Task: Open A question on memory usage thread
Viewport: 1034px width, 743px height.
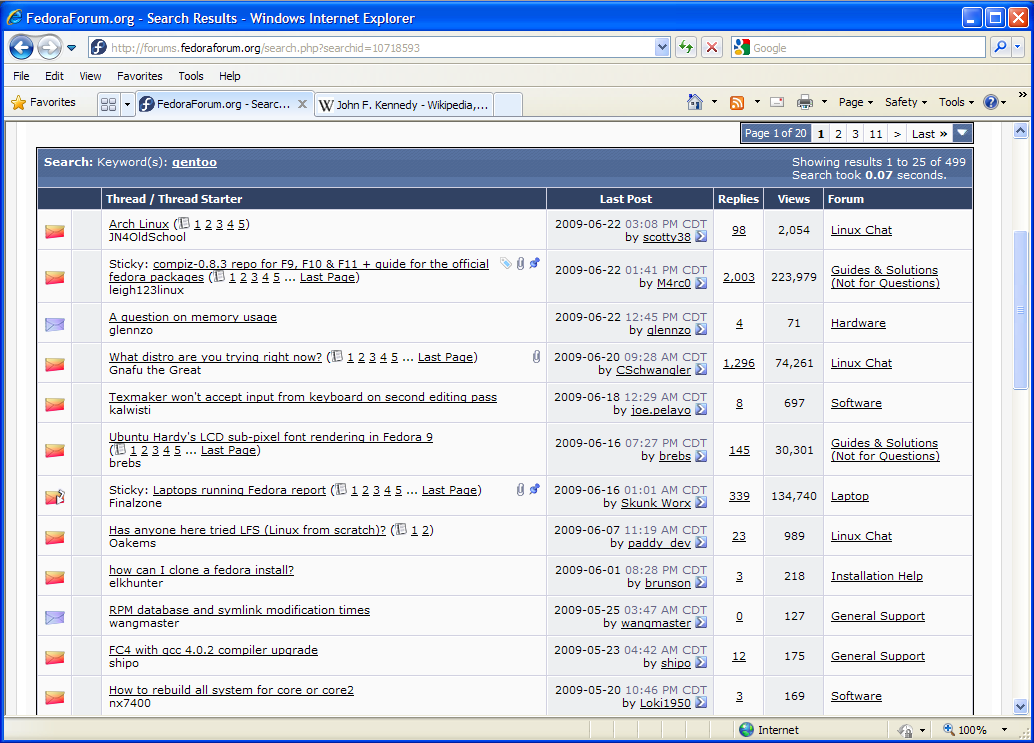Action: [x=193, y=317]
